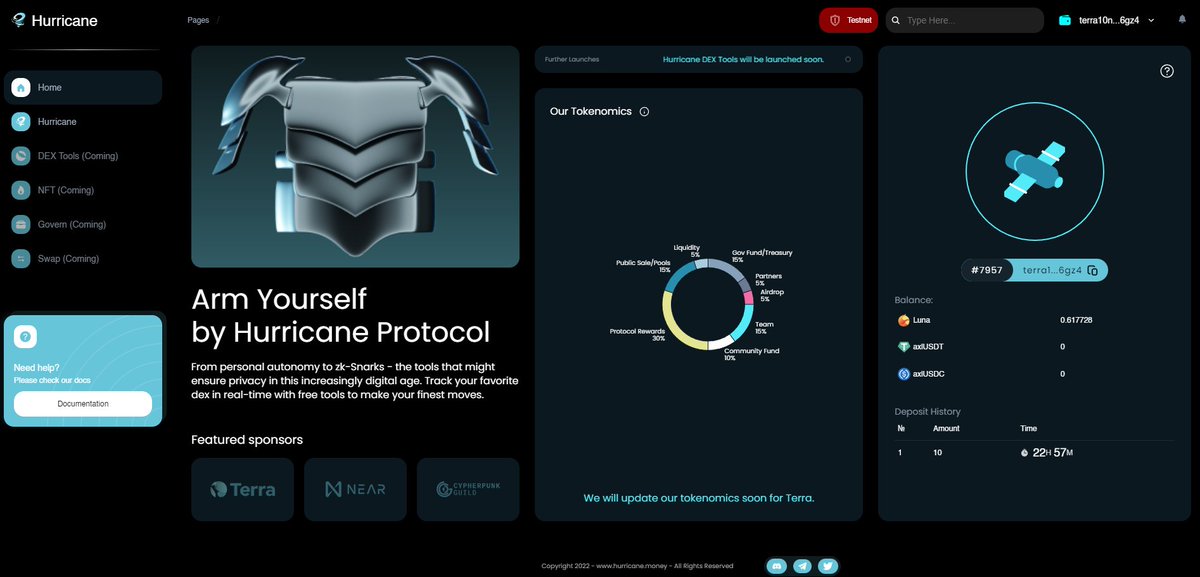Click the Luna token icon

pyautogui.click(x=904, y=320)
